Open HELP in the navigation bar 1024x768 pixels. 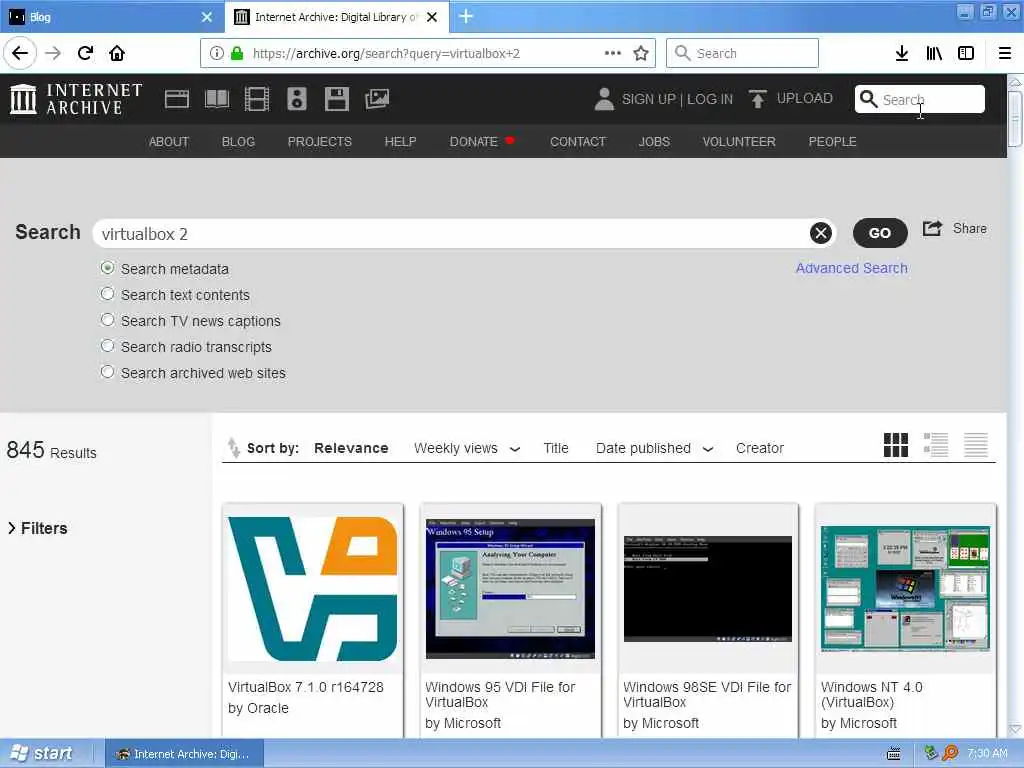[400, 142]
